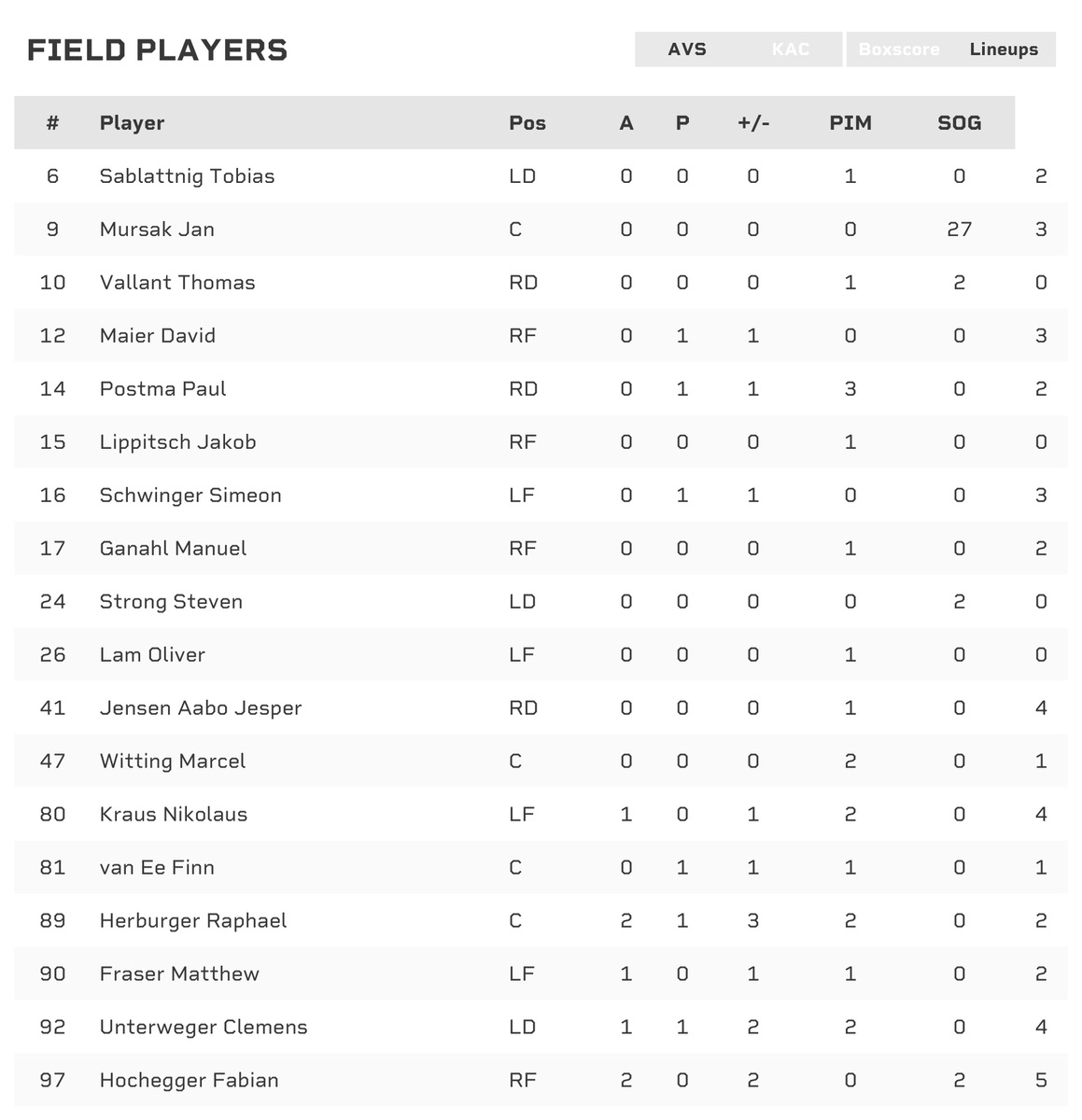This screenshot has width=1082, height=1120.
Task: Click player name Jensen Aabo Jesper
Action: coord(201,708)
